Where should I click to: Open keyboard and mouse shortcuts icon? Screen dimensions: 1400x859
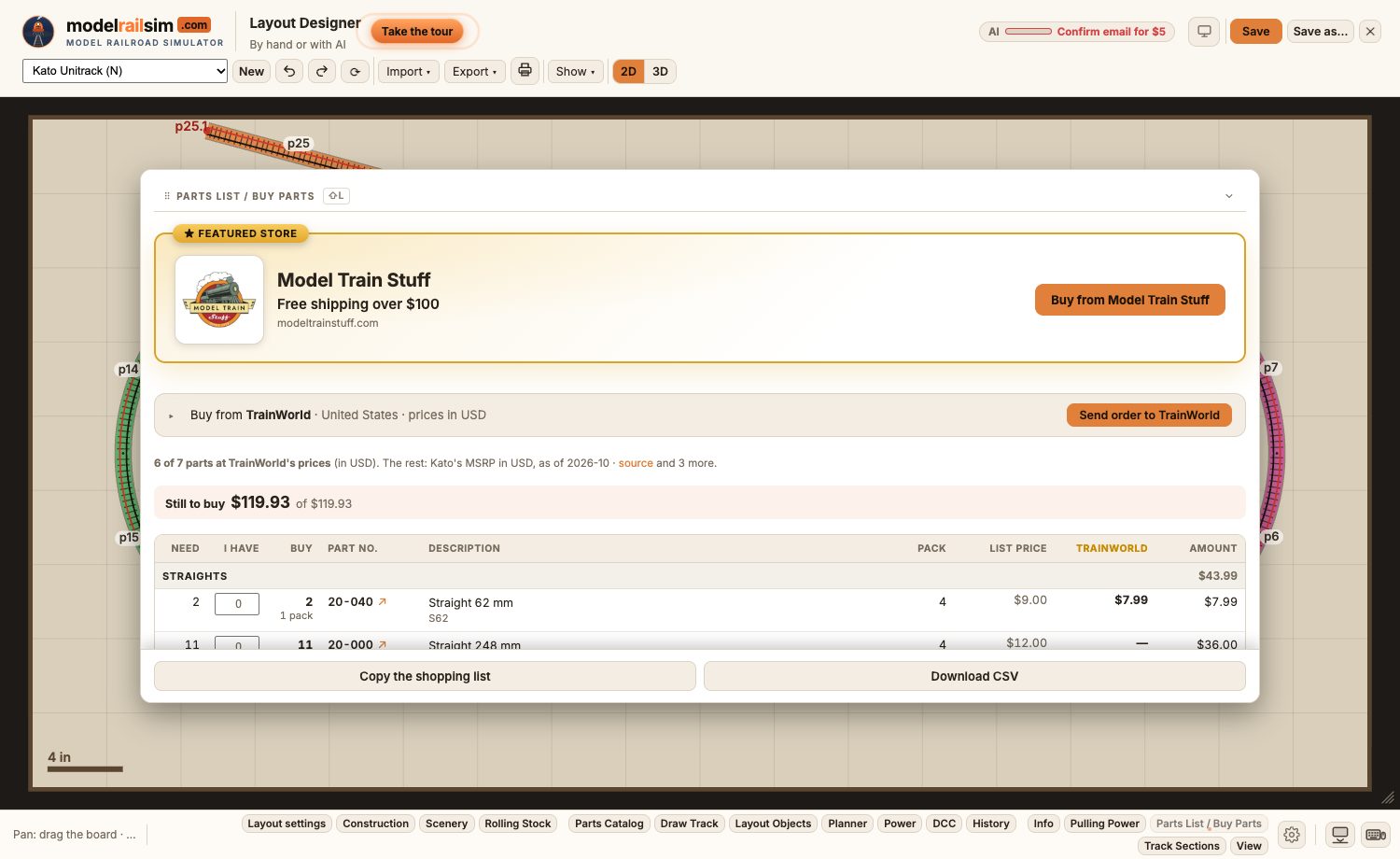point(1376,835)
